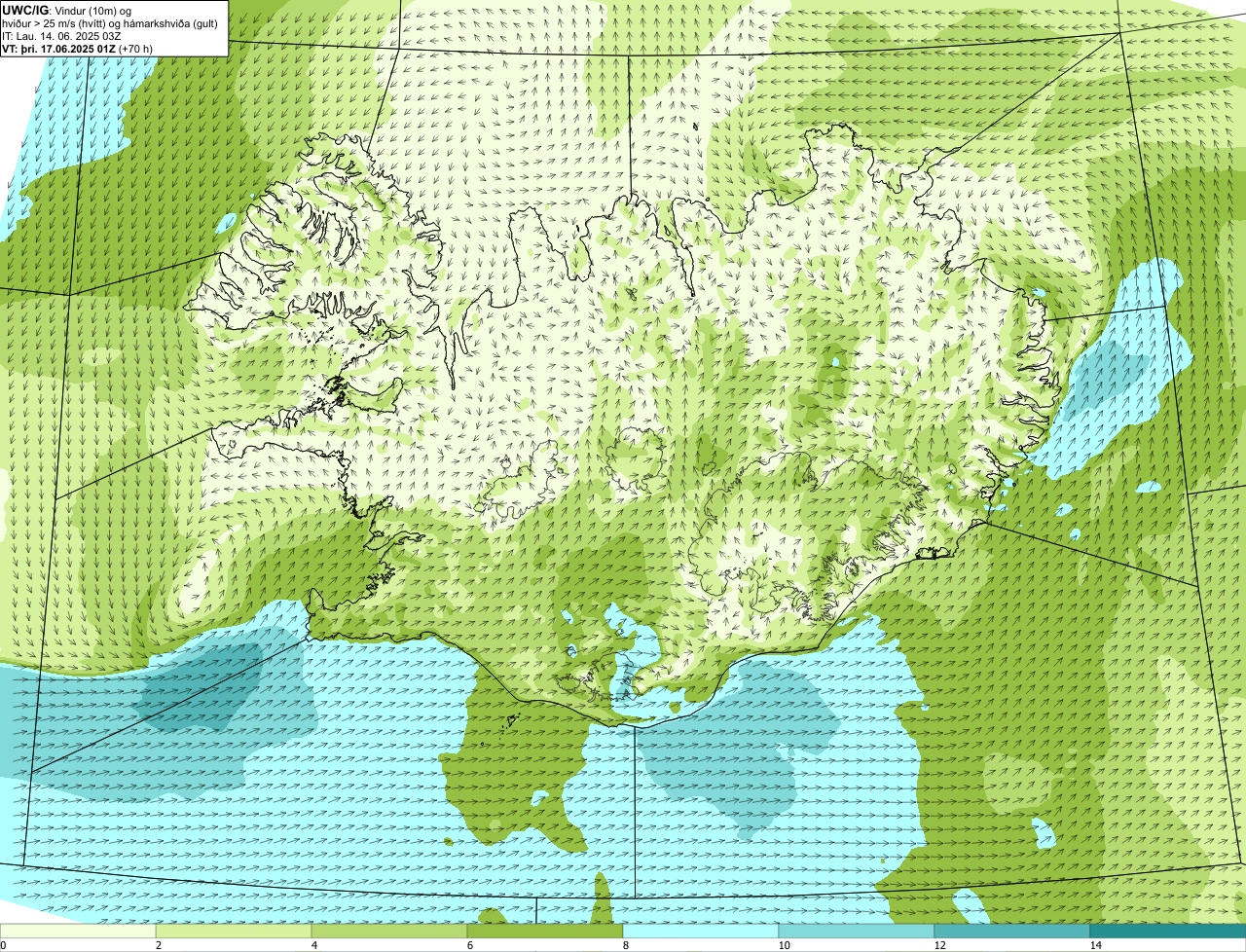Click the 10–12 m/s turquoise legend swatch
1246x952 pixels.
(857, 932)
